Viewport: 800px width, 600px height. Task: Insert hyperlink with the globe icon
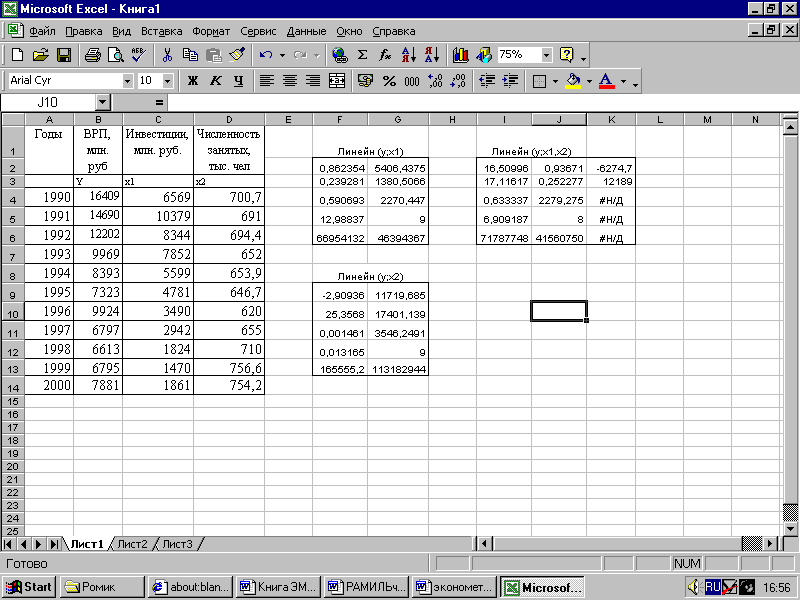[x=340, y=55]
